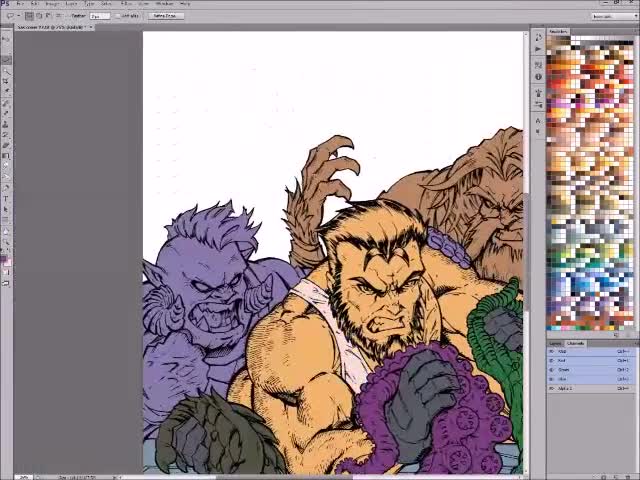The width and height of the screenshot is (640, 480).
Task: Open the Layer menu
Action: pyautogui.click(x=71, y=3)
